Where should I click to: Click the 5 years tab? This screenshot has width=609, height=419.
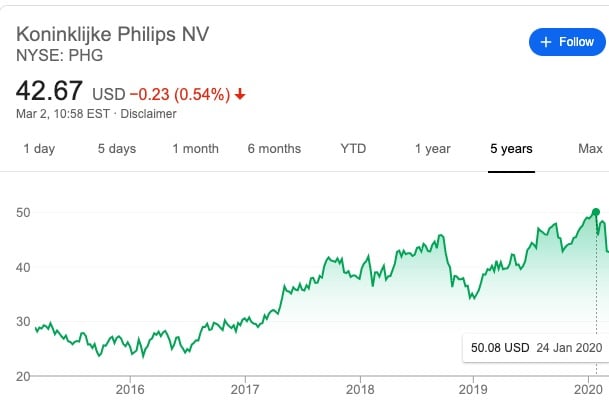pyautogui.click(x=511, y=149)
